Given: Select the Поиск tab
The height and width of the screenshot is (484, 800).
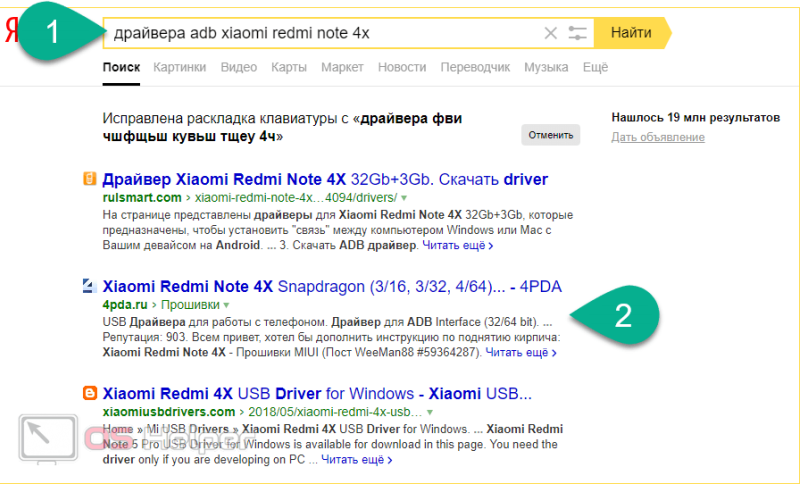Looking at the screenshot, I should pos(121,67).
